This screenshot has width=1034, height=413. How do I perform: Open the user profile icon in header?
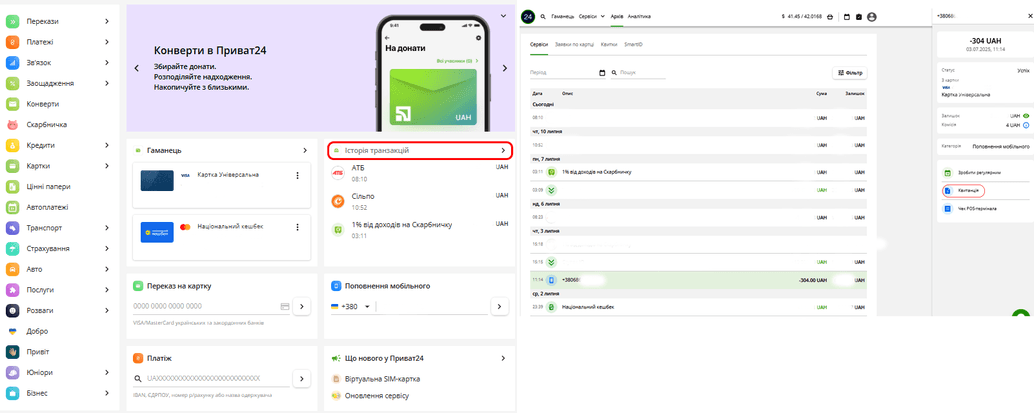click(x=872, y=17)
